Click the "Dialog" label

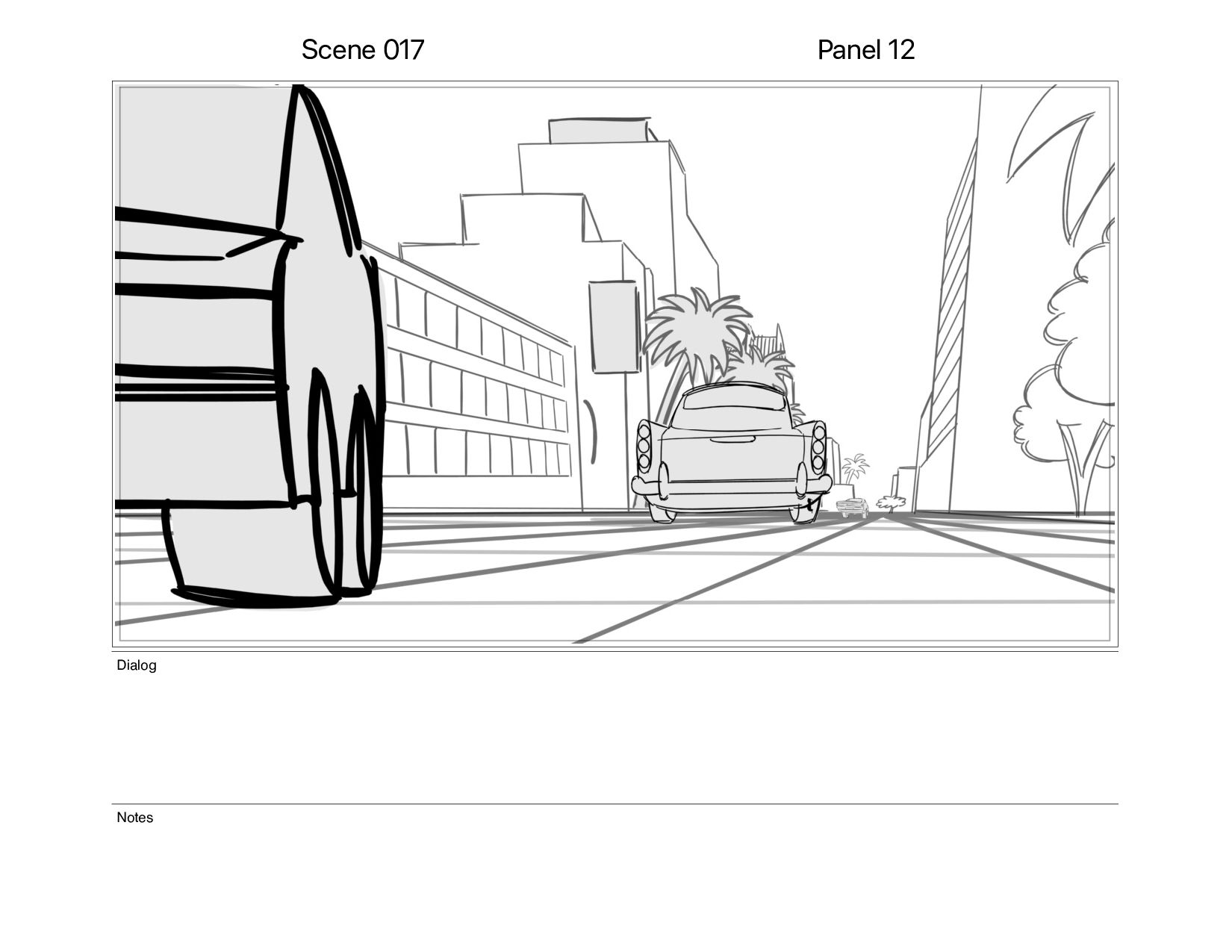[137, 665]
